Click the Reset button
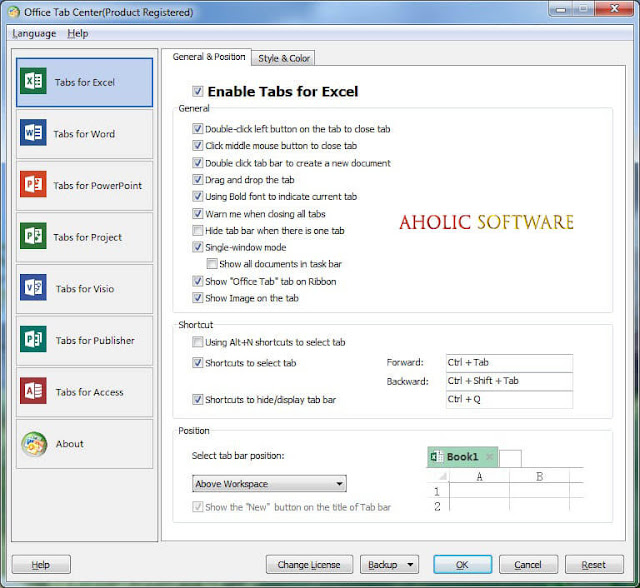 (594, 565)
